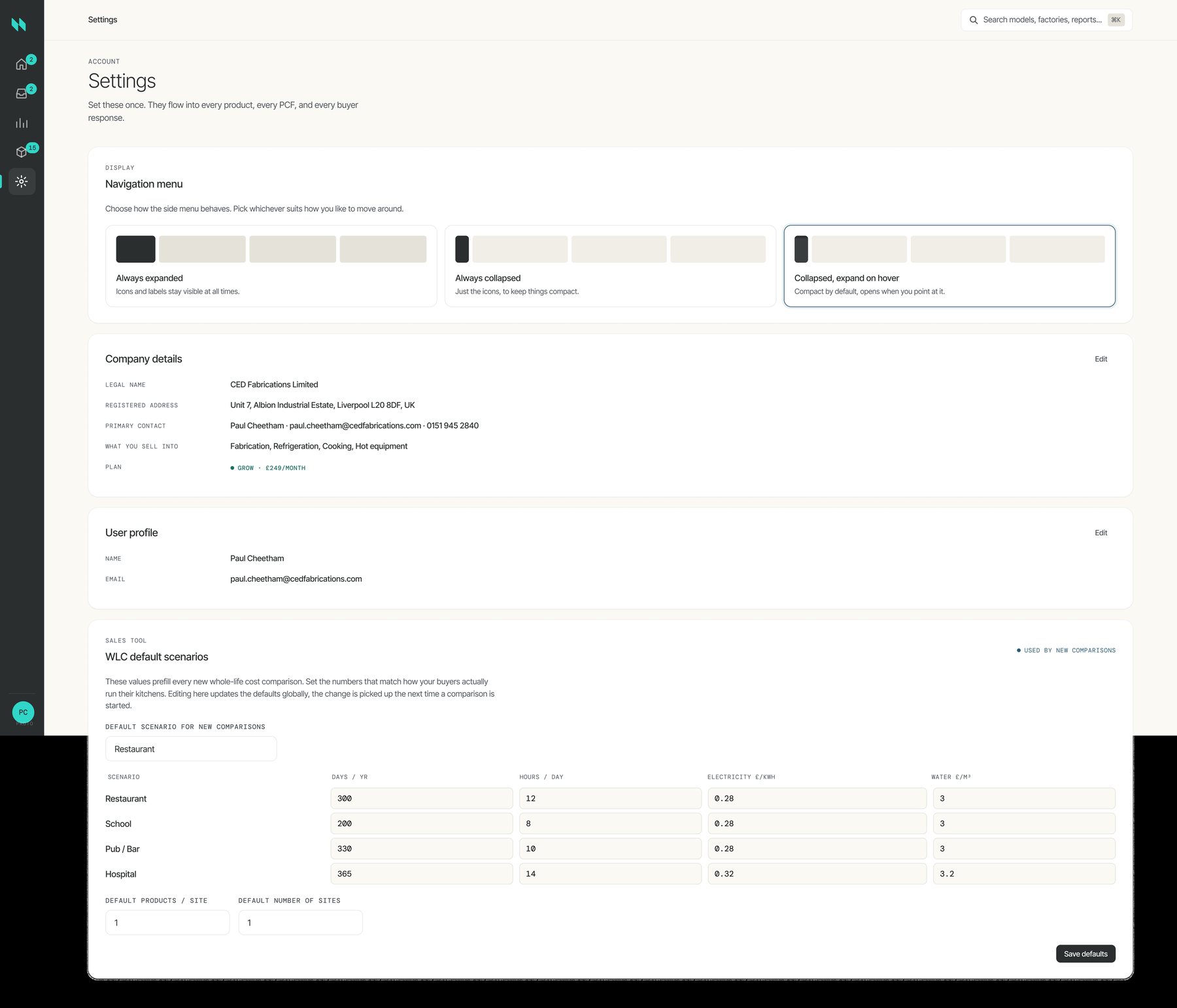Click the WLC default scenarios heading
This screenshot has height=1008, width=1177.
click(x=157, y=657)
